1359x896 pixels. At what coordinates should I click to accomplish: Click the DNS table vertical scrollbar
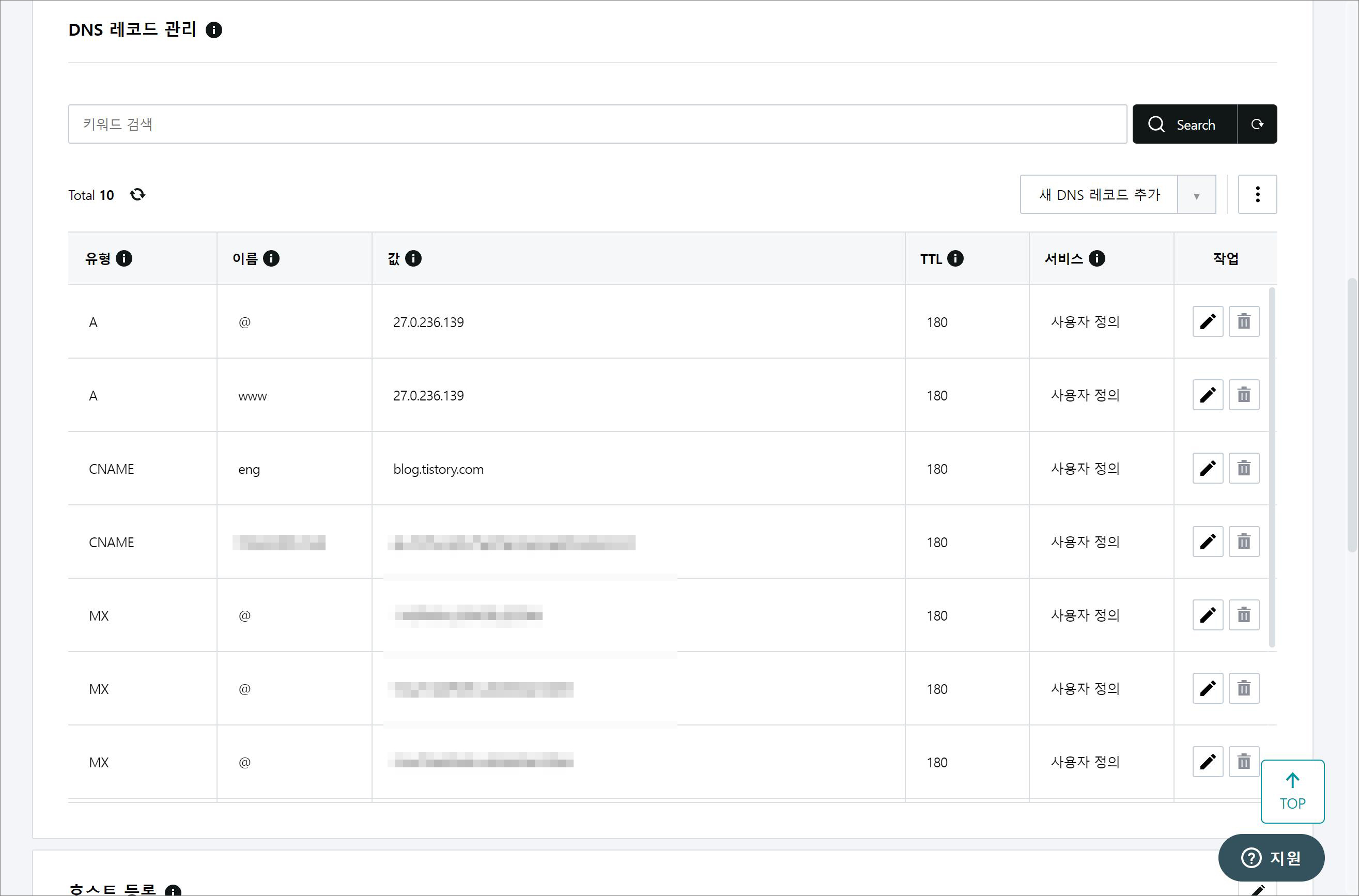point(1272,468)
